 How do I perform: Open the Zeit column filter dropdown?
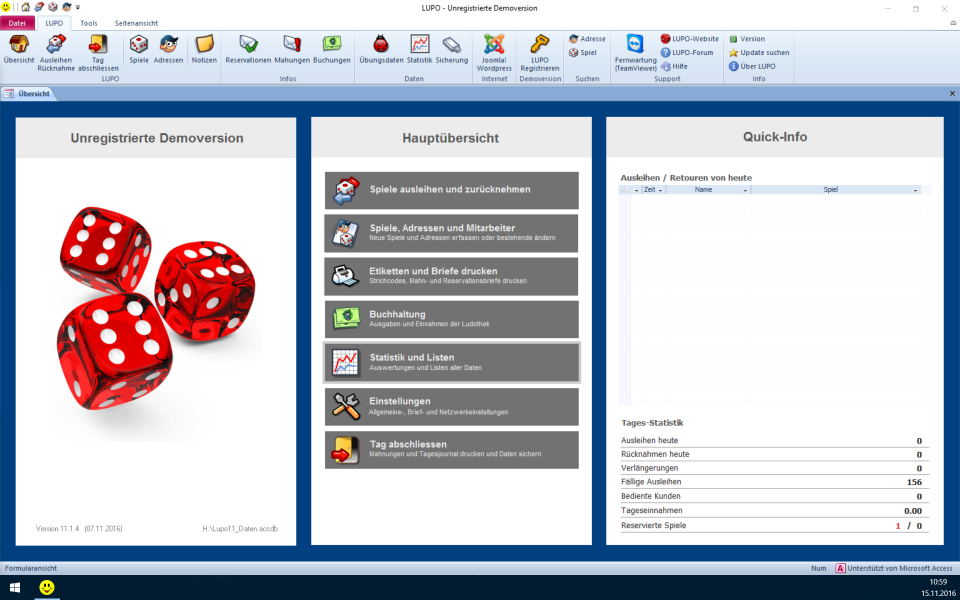click(x=660, y=190)
